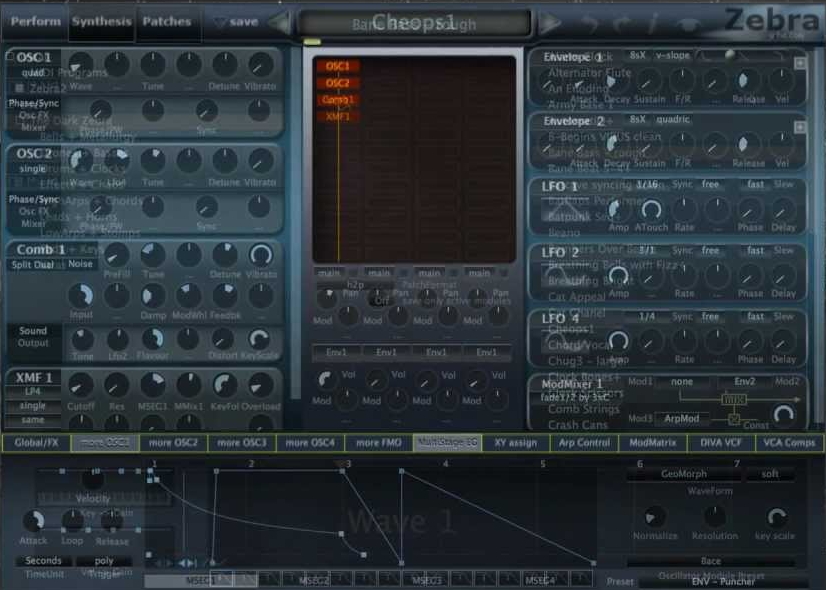Image resolution: width=826 pixels, height=590 pixels.
Task: Click the poly Trigger button
Action: pos(104,560)
